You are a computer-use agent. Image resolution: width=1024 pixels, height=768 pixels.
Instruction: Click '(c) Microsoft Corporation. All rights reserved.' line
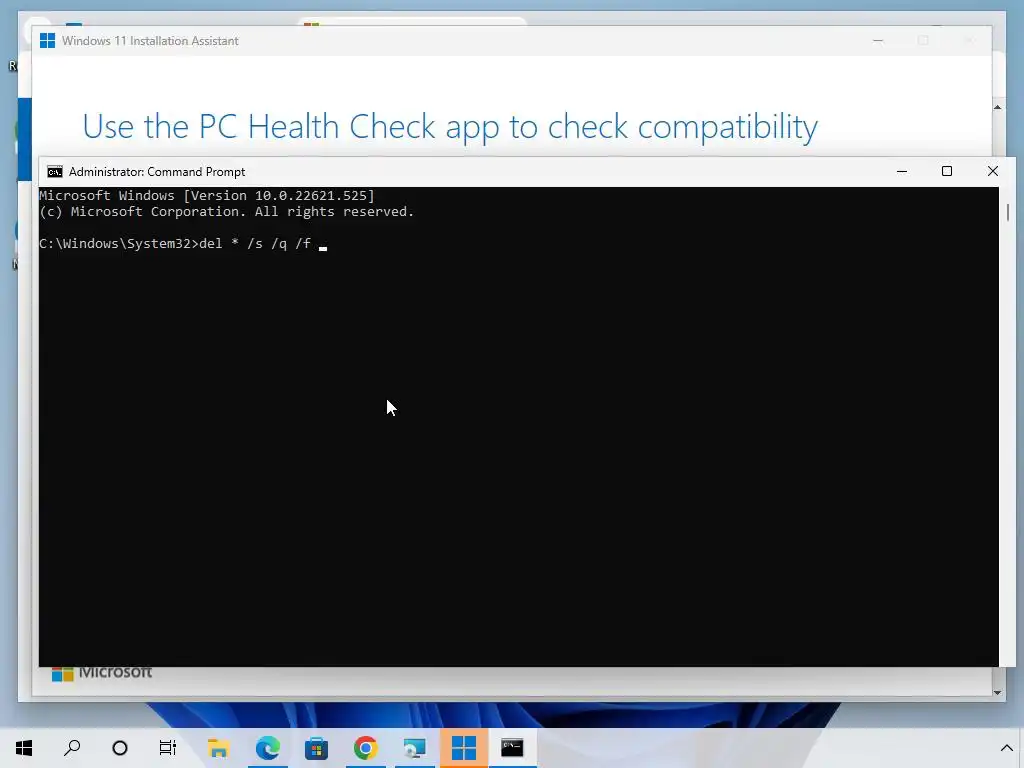(x=227, y=212)
